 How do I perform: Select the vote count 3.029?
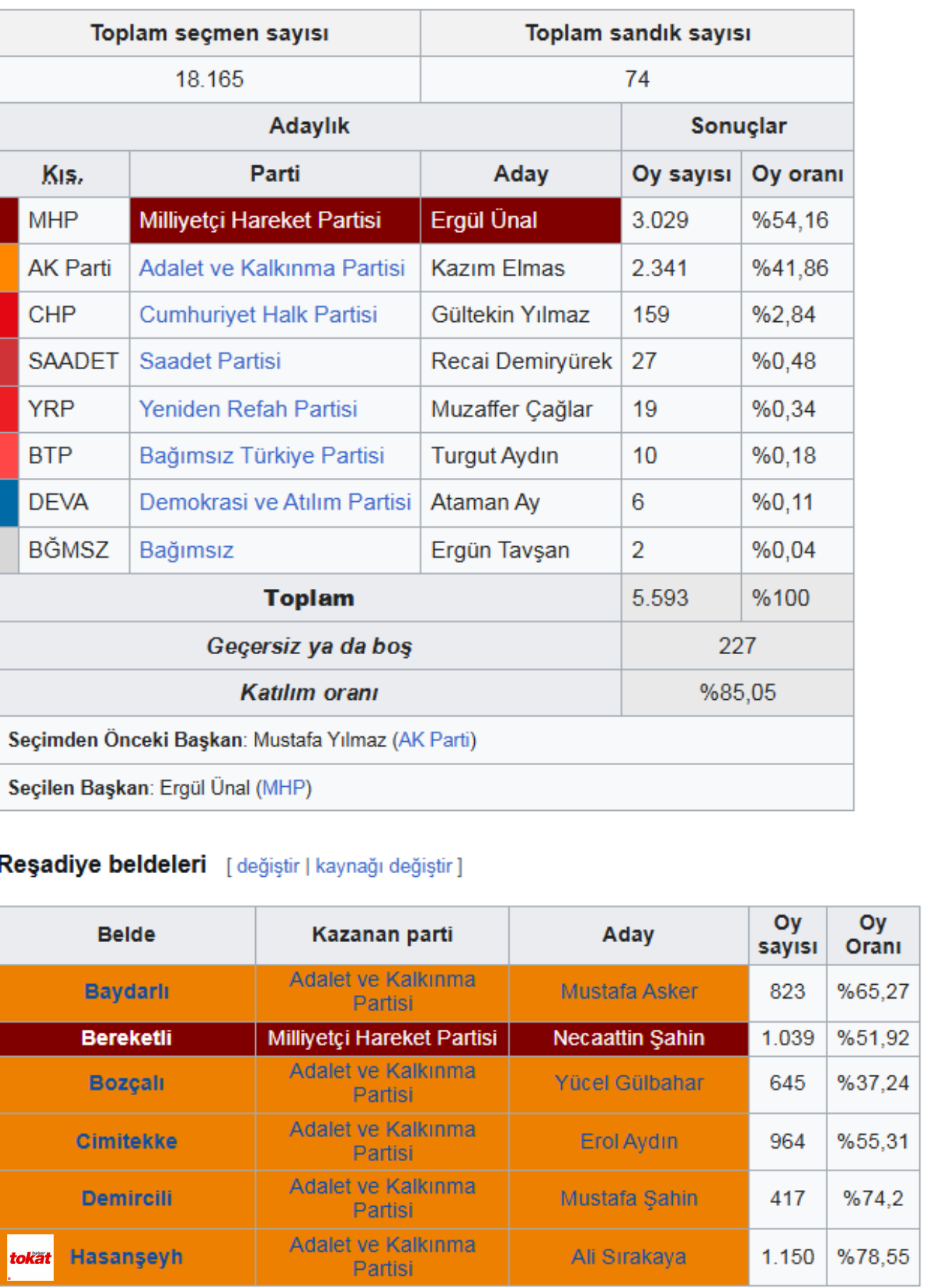660,220
